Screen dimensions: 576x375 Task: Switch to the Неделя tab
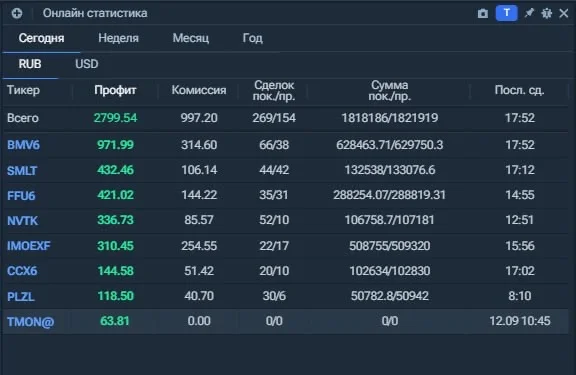[118, 38]
